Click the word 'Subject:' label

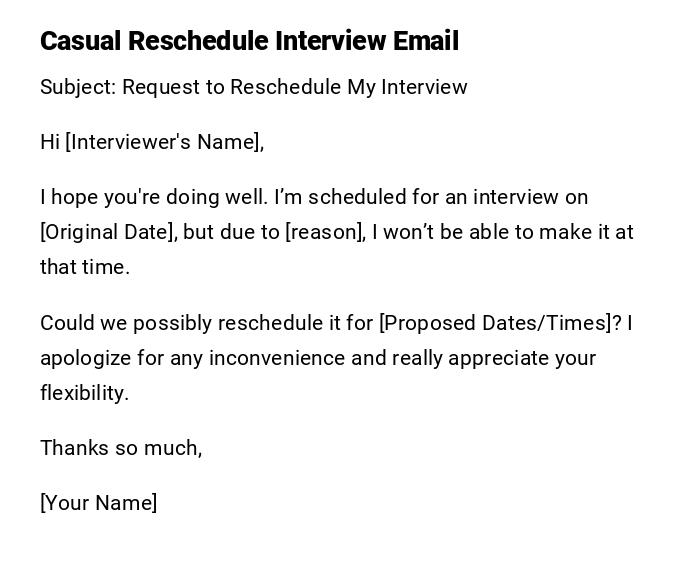tap(78, 87)
